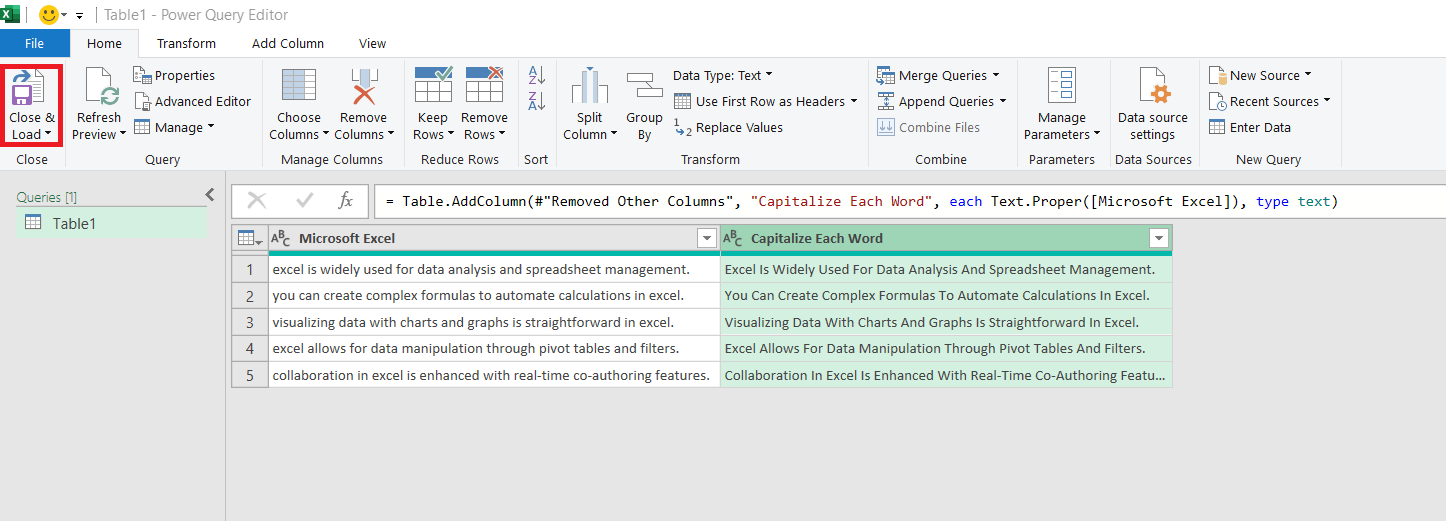
Task: Sort descending with the Z-A icon
Action: (537, 101)
